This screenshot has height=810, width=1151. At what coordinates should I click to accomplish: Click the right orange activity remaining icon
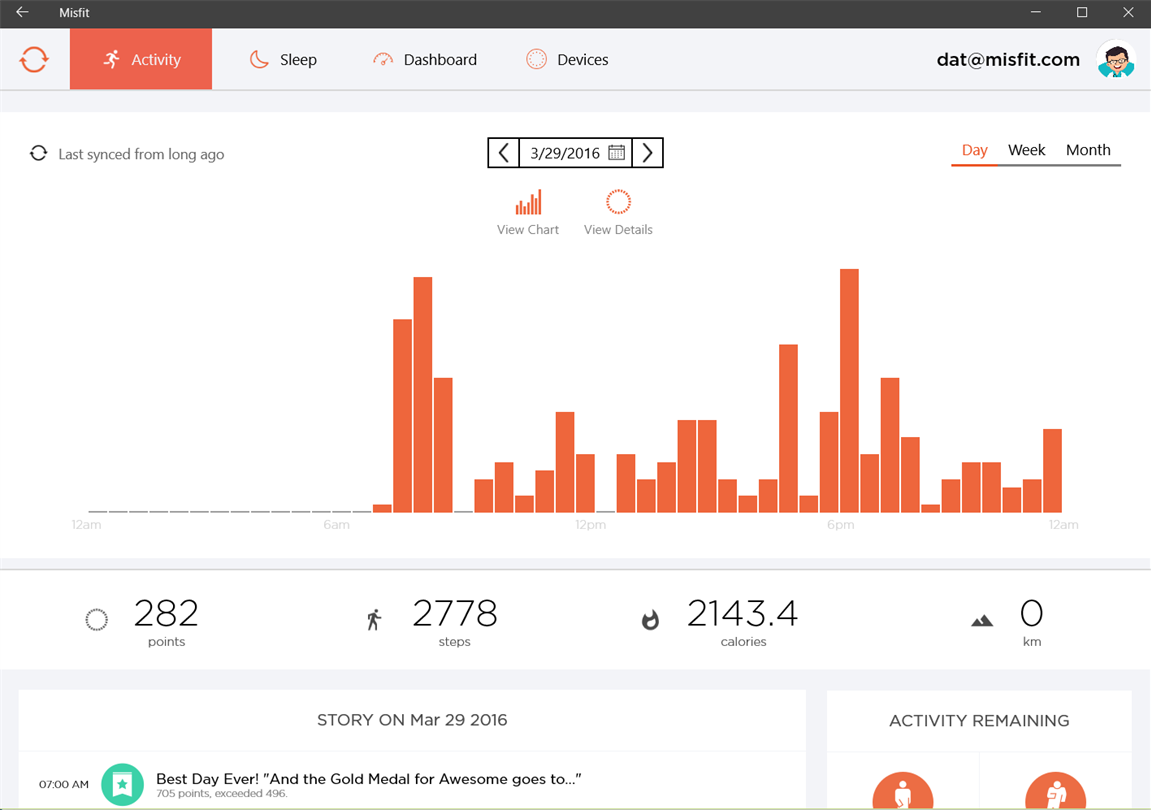pos(1056,792)
